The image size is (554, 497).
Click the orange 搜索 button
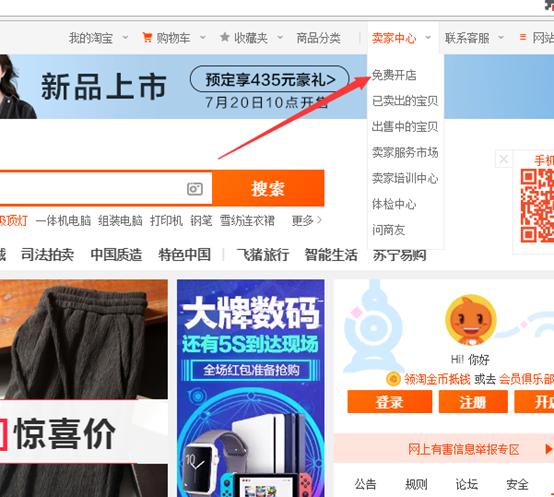point(268,188)
